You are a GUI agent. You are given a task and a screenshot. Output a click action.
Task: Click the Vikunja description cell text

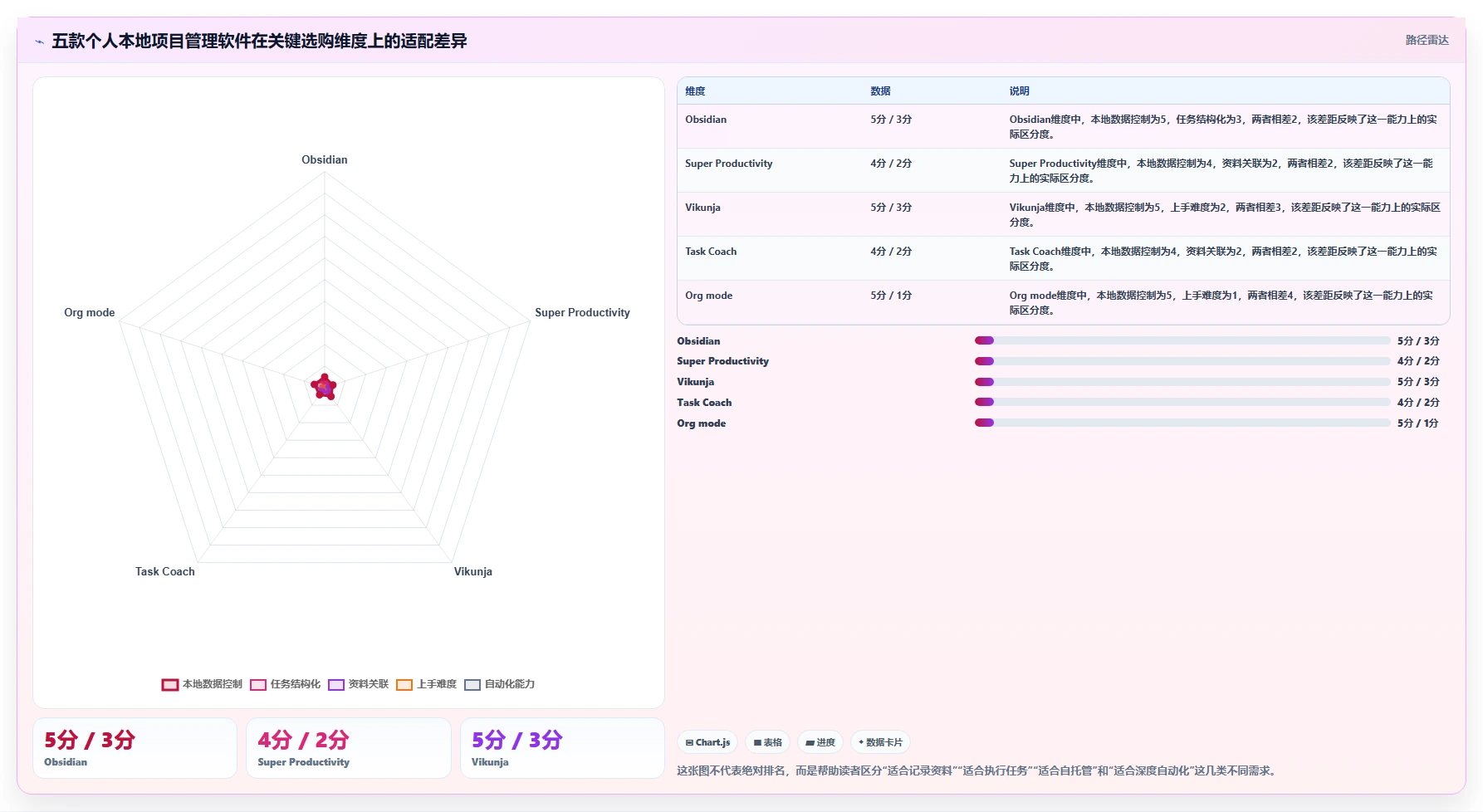pos(1225,215)
